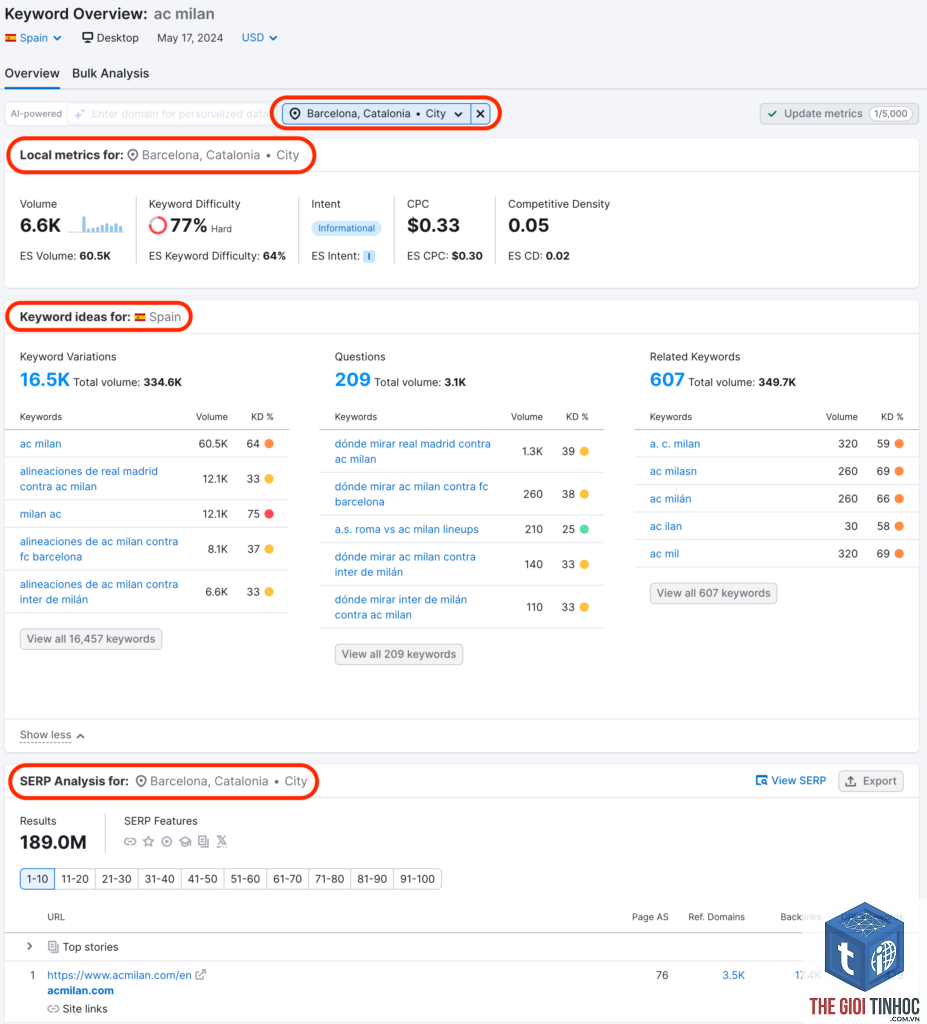
Task: Open the acmilan.com domain link
Action: click(80, 991)
